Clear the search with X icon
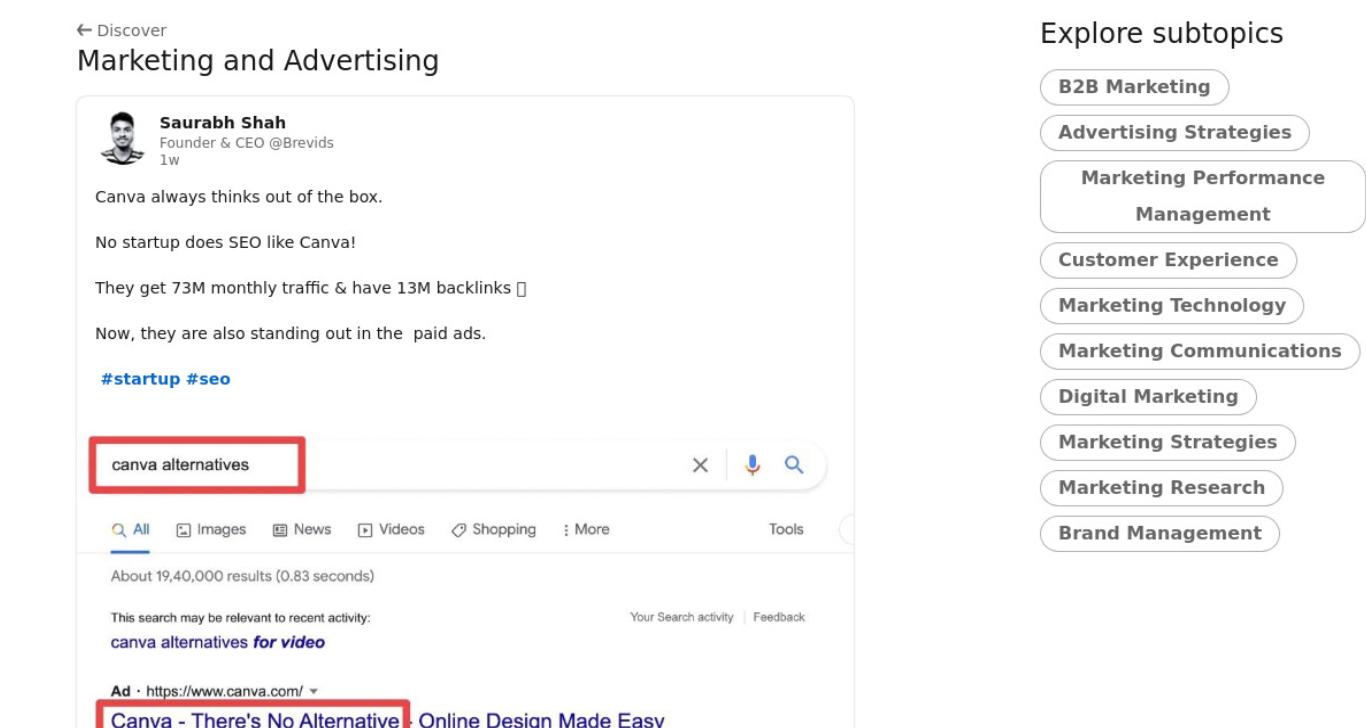This screenshot has height=728, width=1366. click(701, 465)
